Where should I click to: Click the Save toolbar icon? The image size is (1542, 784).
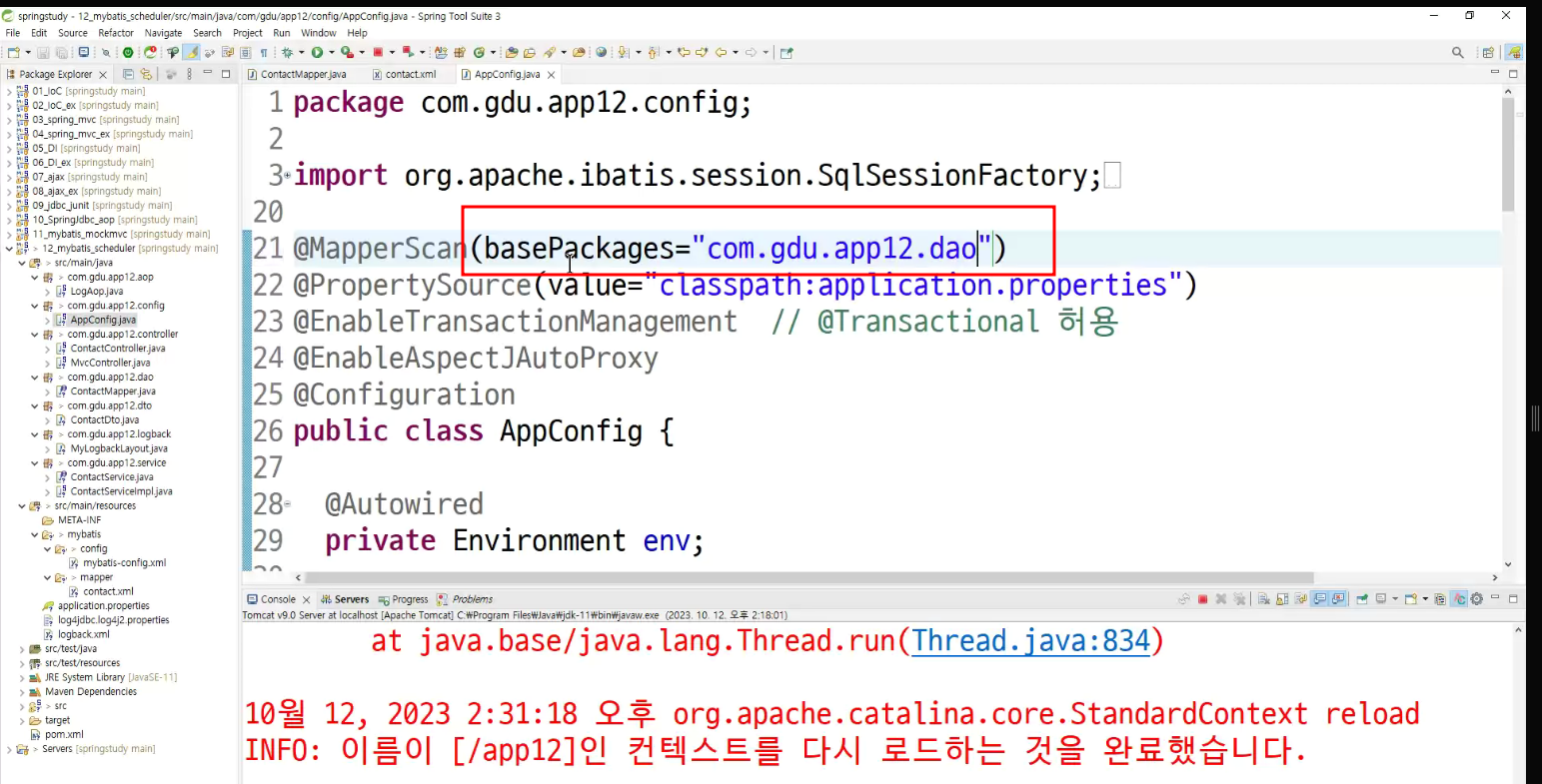tap(43, 52)
